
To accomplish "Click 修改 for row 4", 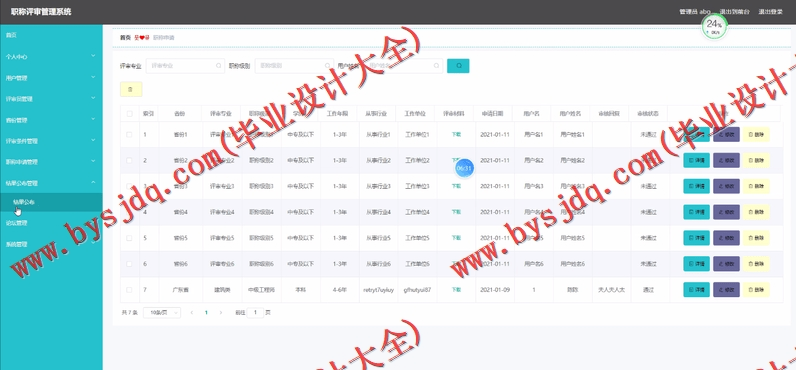I will pyautogui.click(x=726, y=212).
